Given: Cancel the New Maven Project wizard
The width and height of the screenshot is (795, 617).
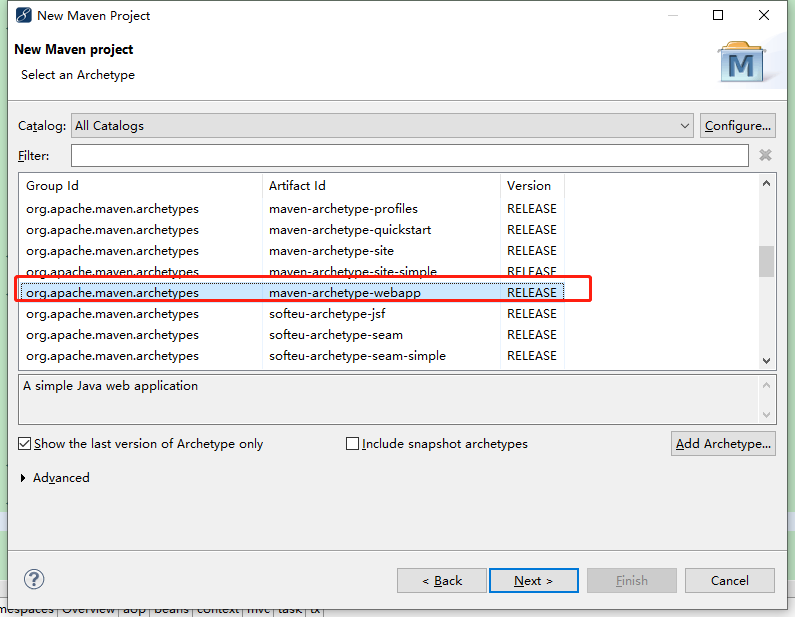Looking at the screenshot, I should [730, 580].
